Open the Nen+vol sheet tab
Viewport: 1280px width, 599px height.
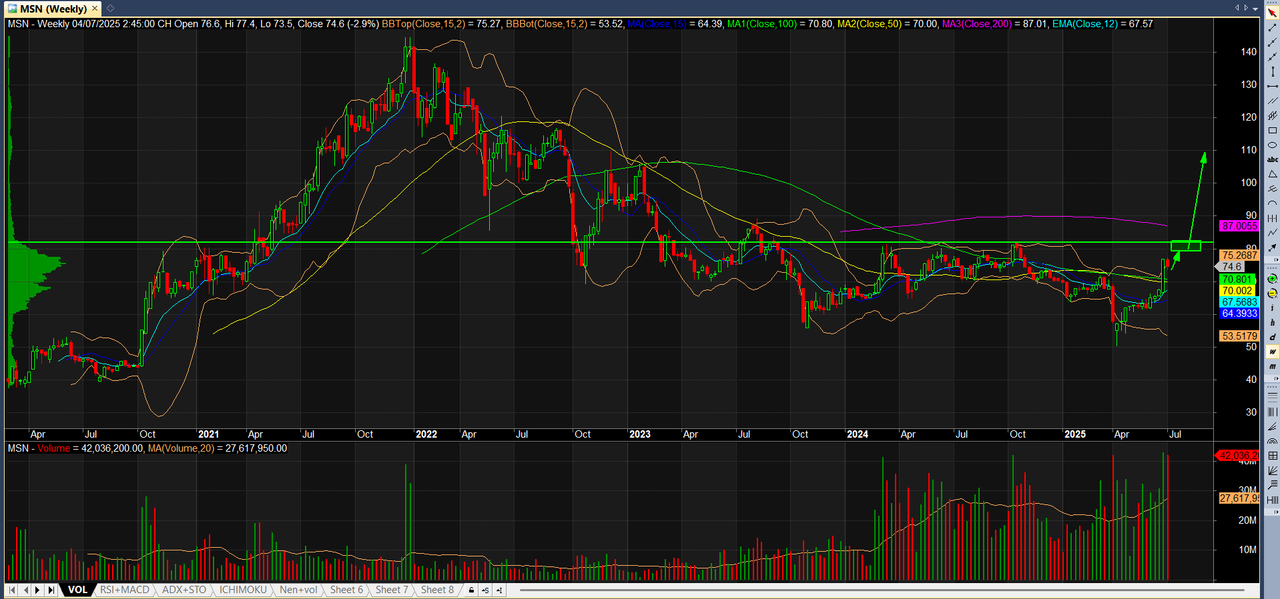pyautogui.click(x=298, y=590)
